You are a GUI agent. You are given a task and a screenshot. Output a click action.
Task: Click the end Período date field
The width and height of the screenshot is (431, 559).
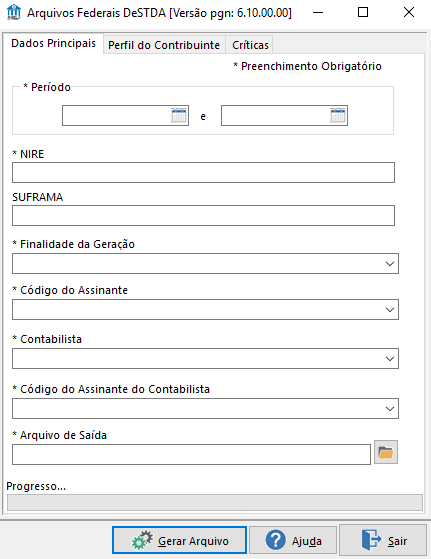click(x=276, y=116)
